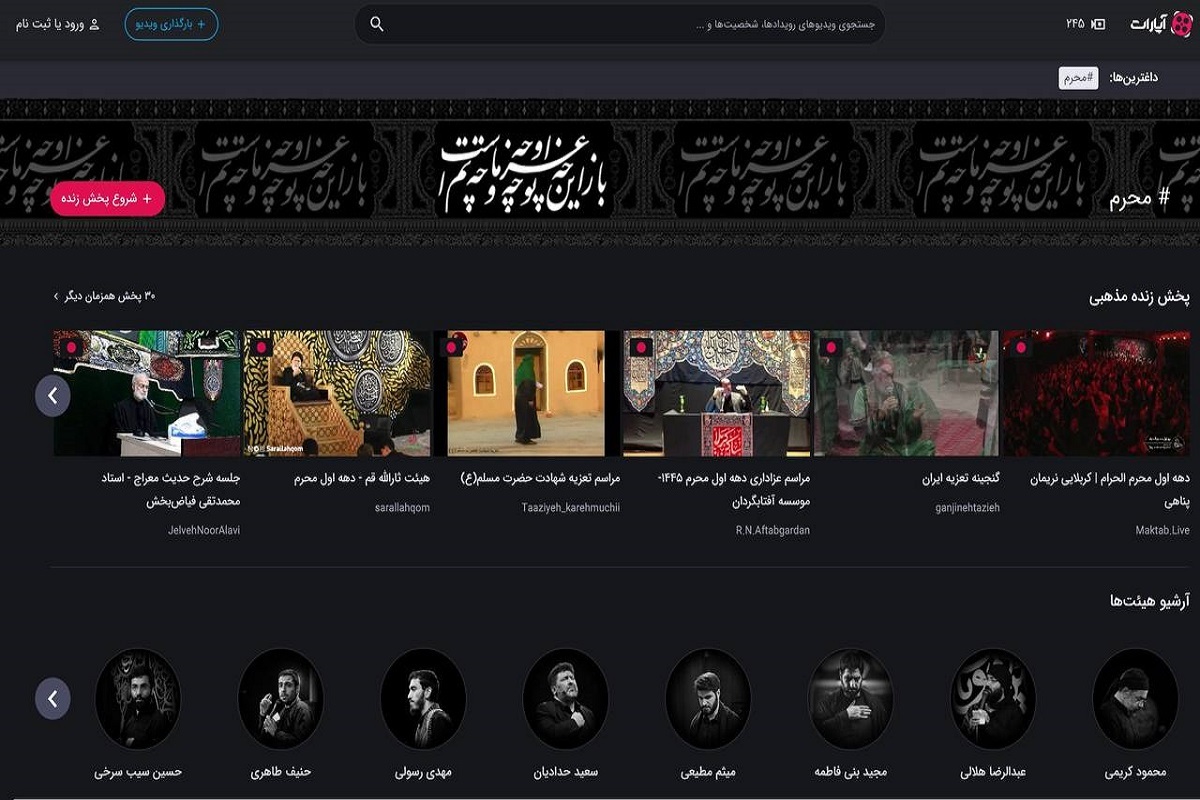The width and height of the screenshot is (1200, 800).
Task: Open title مراسم تعزیه شهادت حضرت مسلم(ع)
Action: 540,479
